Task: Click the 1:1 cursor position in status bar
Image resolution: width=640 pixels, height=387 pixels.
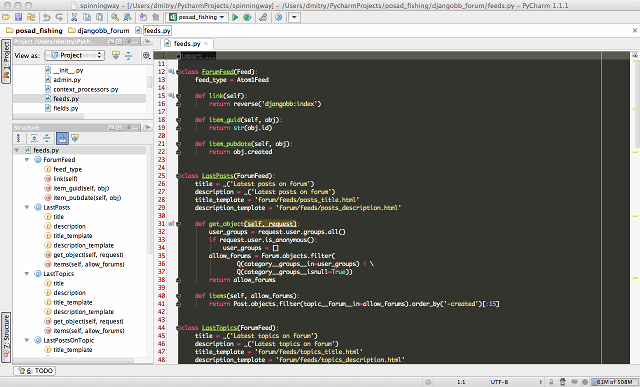Action: click(461, 382)
